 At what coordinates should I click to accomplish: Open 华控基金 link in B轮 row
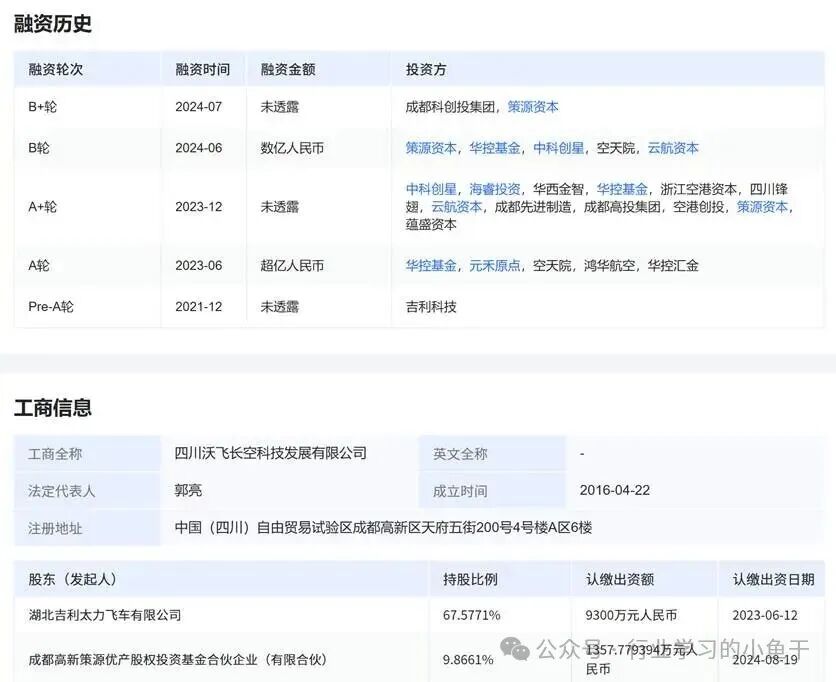point(495,148)
